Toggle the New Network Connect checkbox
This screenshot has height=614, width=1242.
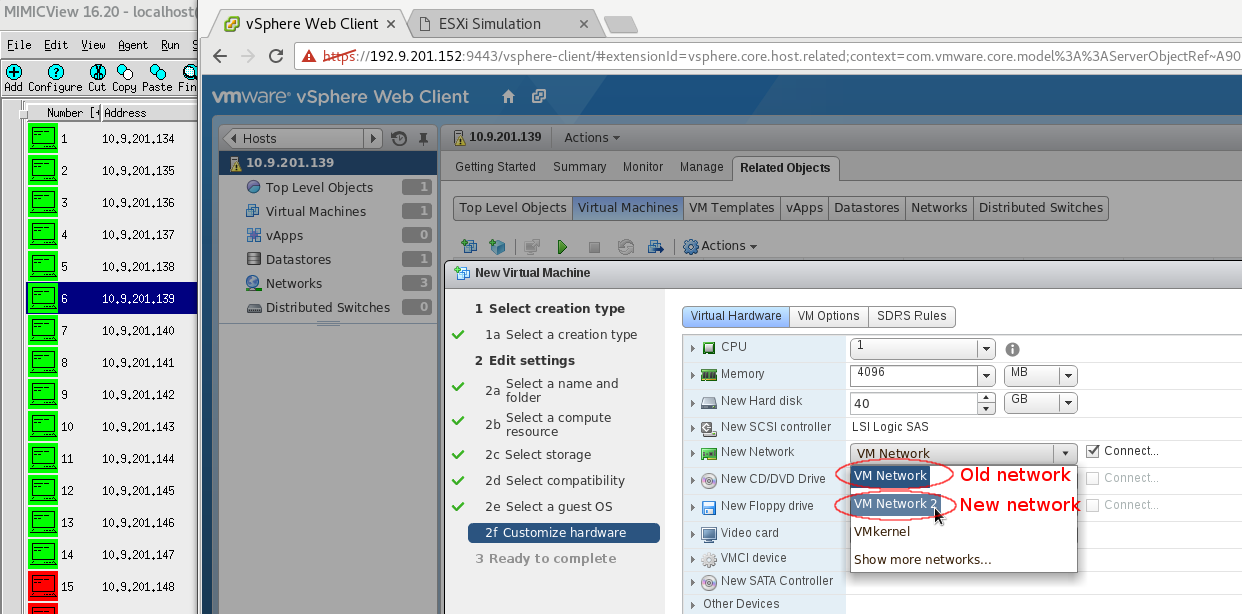tap(1092, 451)
